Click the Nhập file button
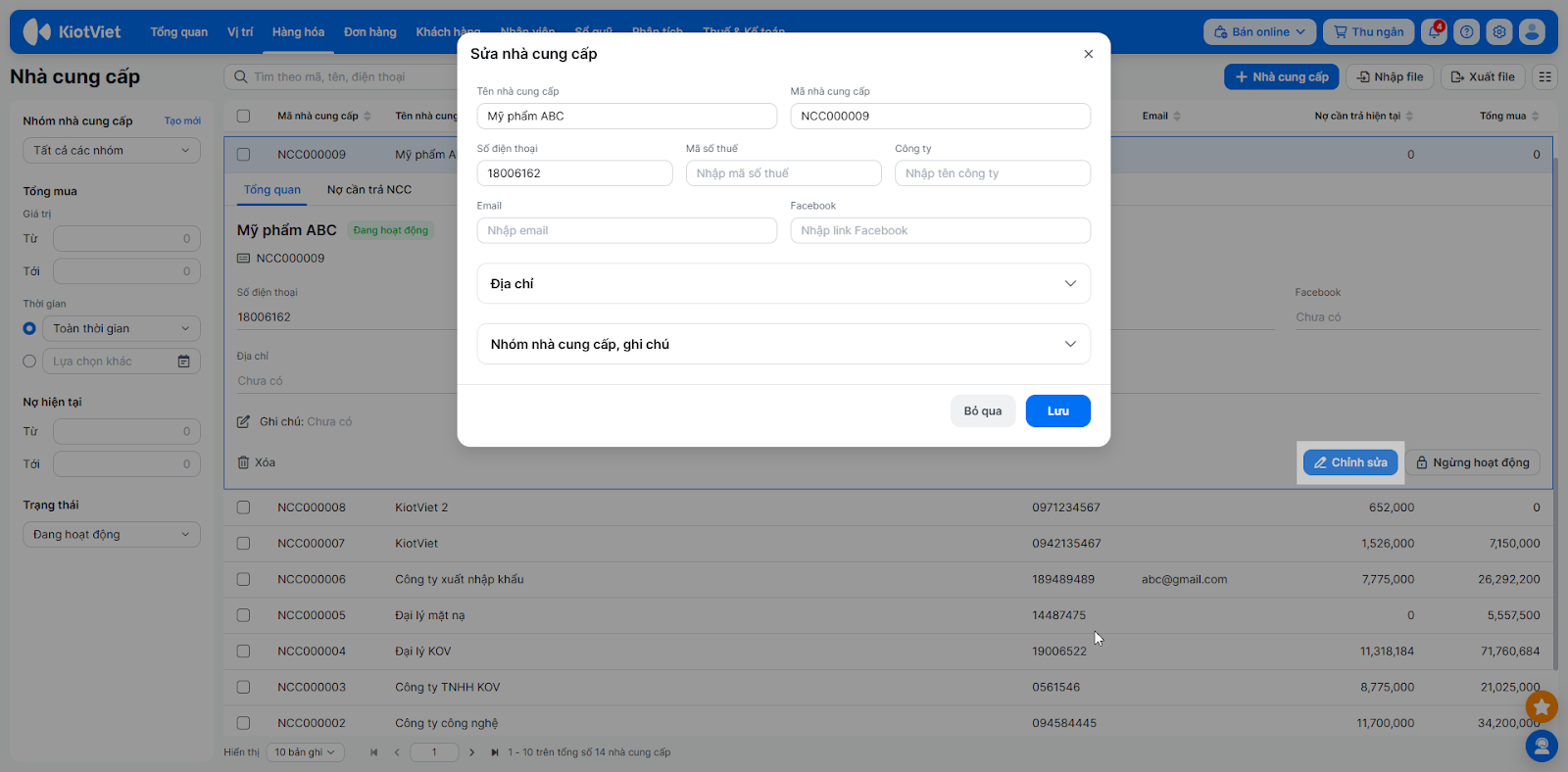 tap(1390, 76)
